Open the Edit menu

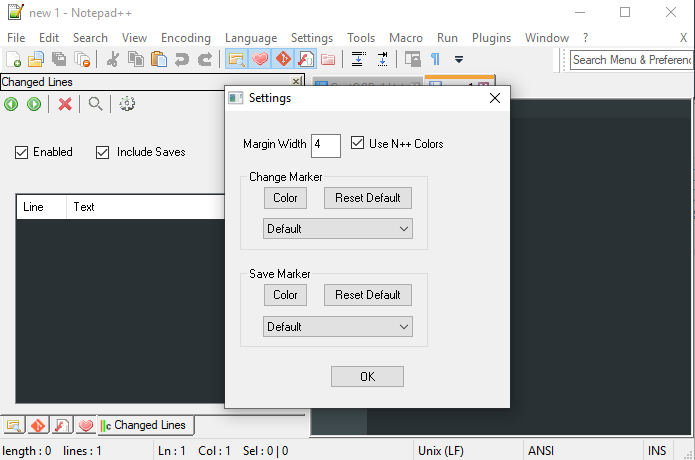click(x=49, y=38)
